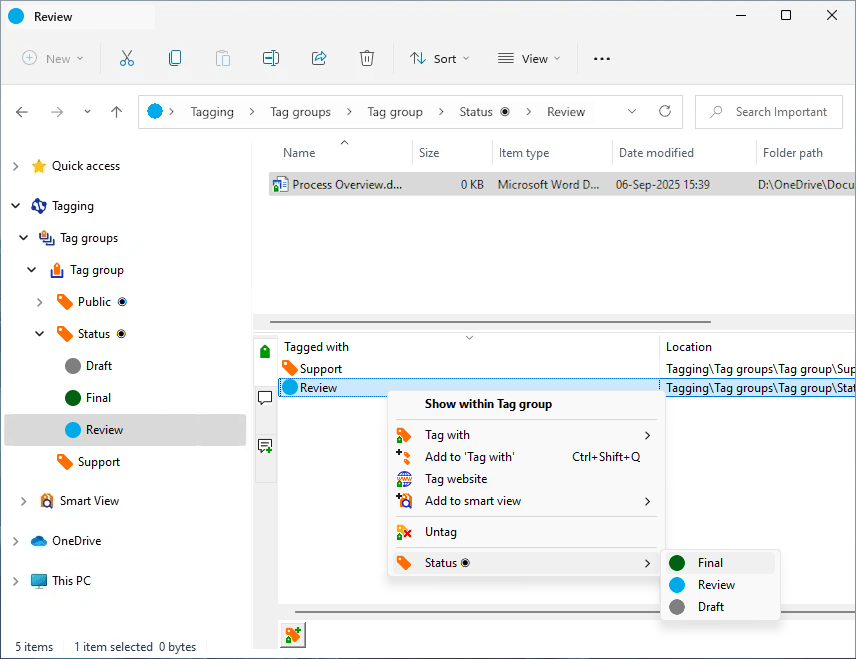Collapse the Status tag group node
This screenshot has height=659, width=856.
coord(40,334)
